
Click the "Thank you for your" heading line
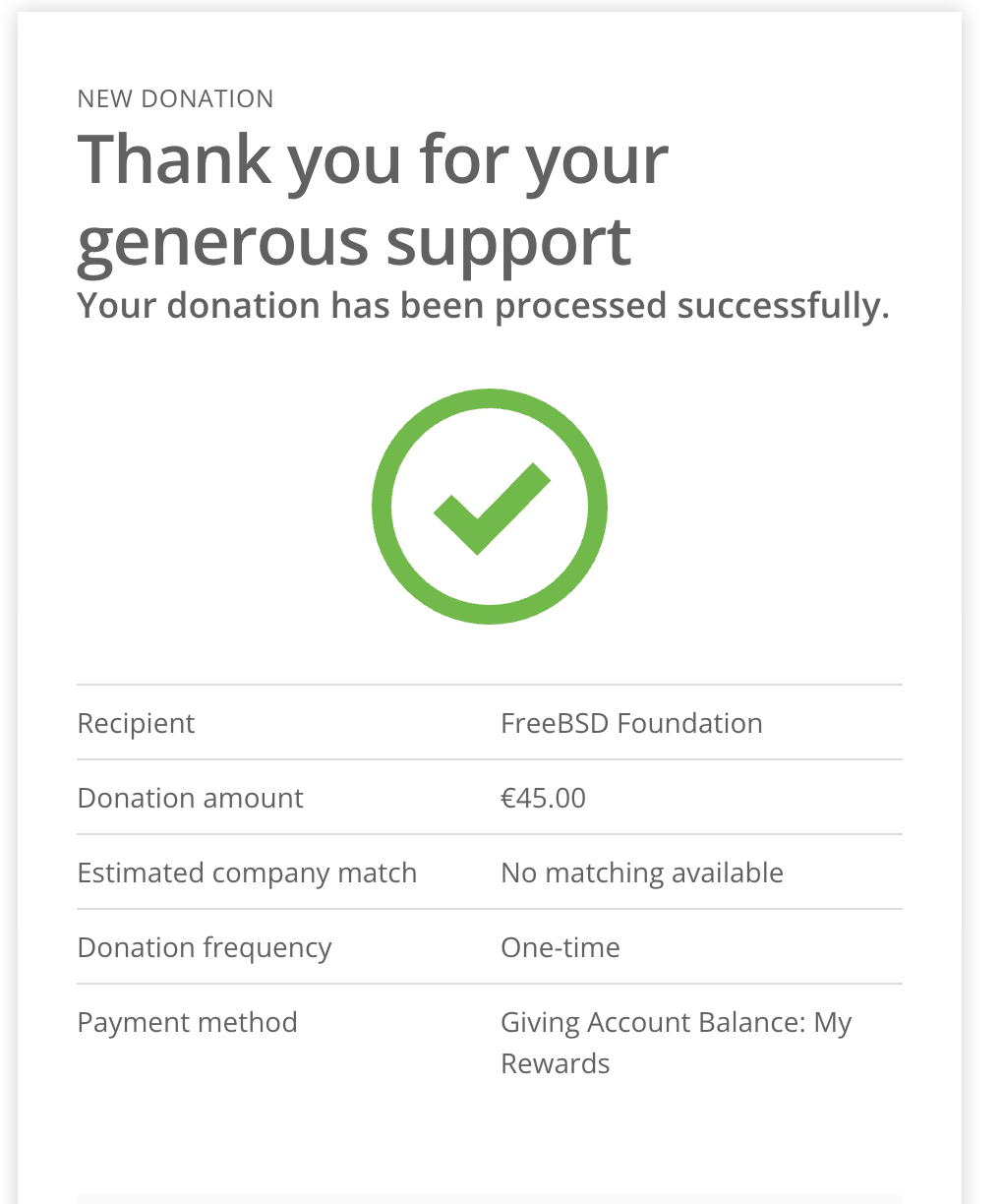click(373, 159)
